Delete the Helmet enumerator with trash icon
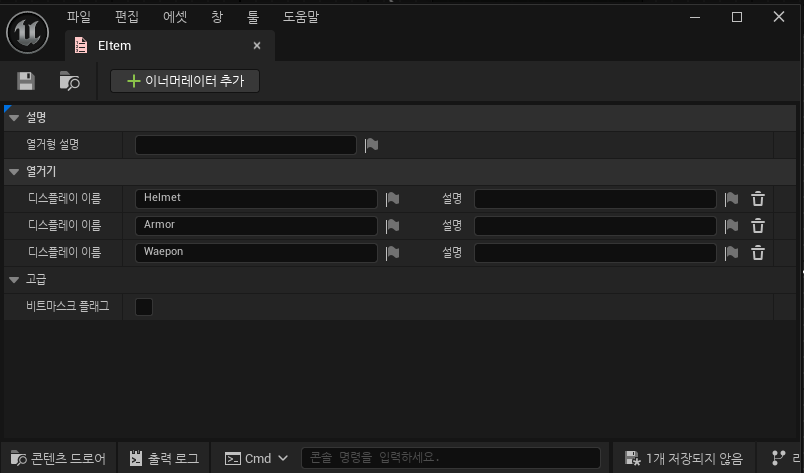Image resolution: width=804 pixels, height=473 pixels. (x=758, y=199)
